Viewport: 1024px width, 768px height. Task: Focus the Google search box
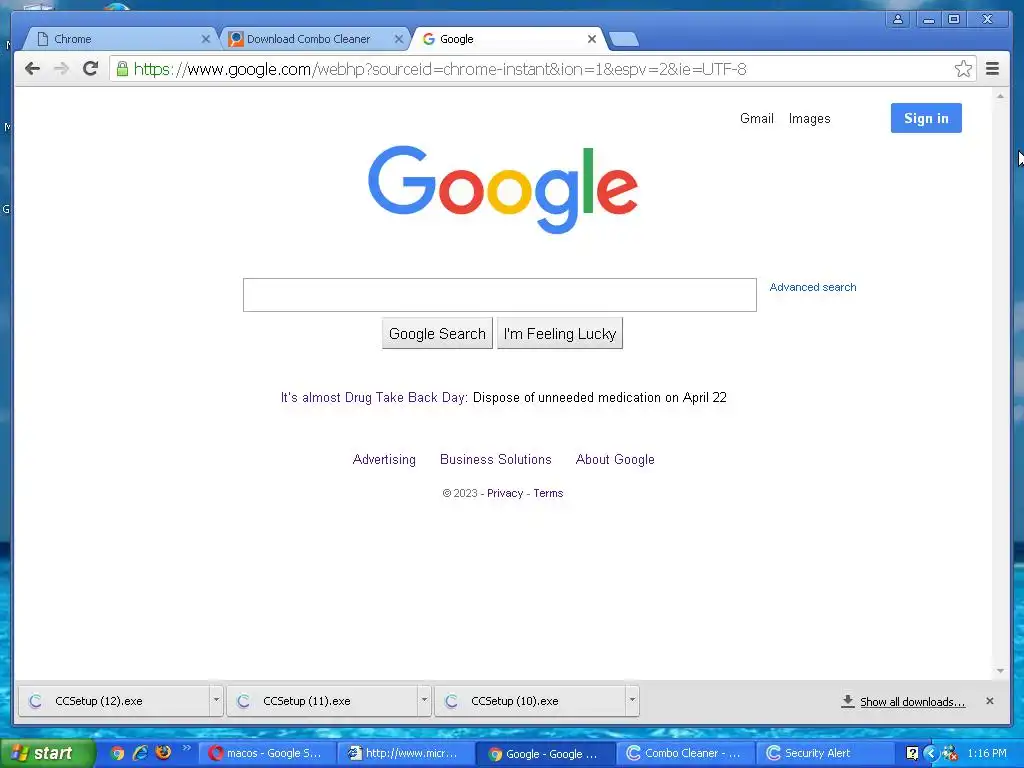pyautogui.click(x=500, y=295)
